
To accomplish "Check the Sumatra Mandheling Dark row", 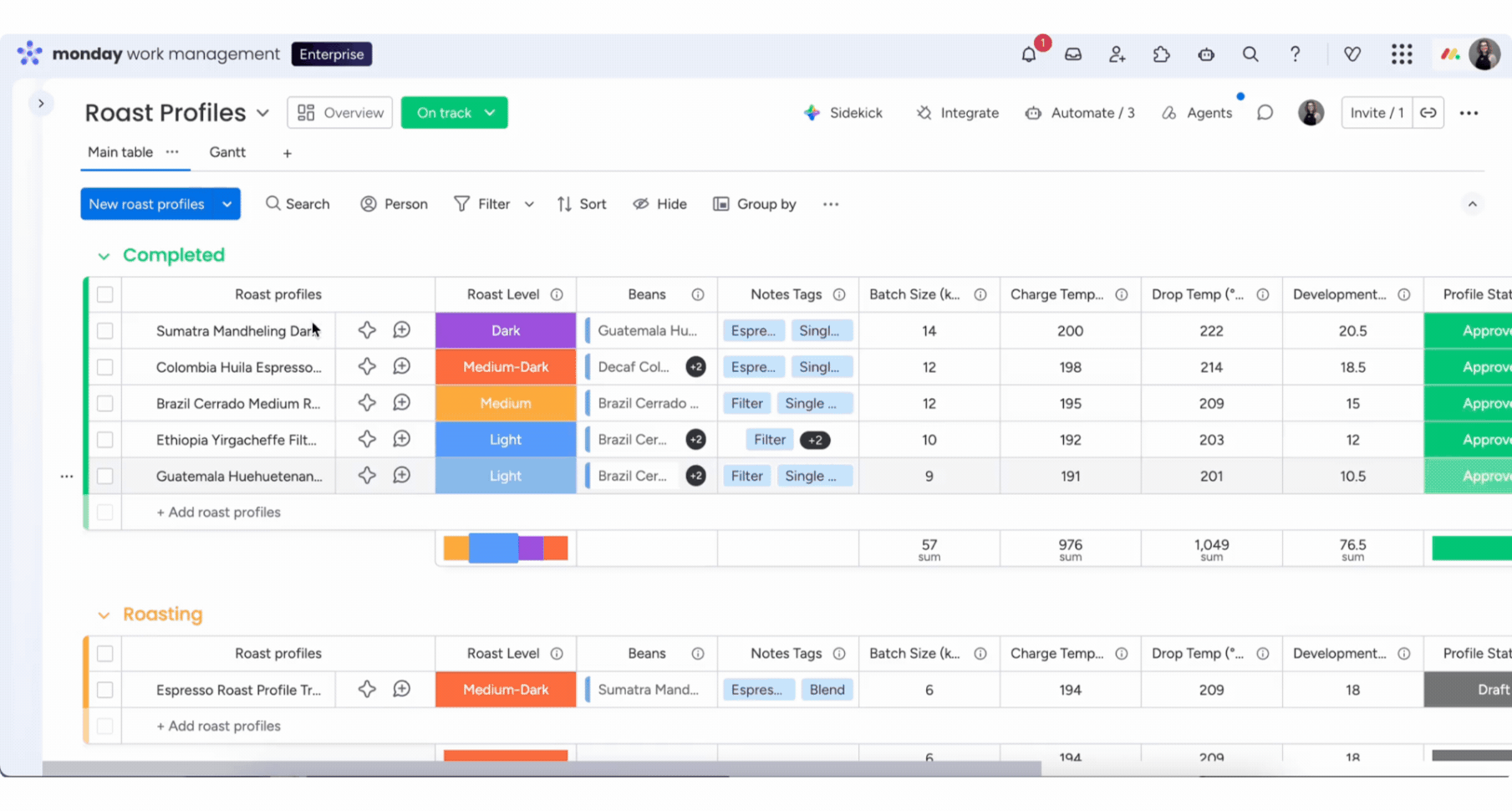I will tap(104, 330).
